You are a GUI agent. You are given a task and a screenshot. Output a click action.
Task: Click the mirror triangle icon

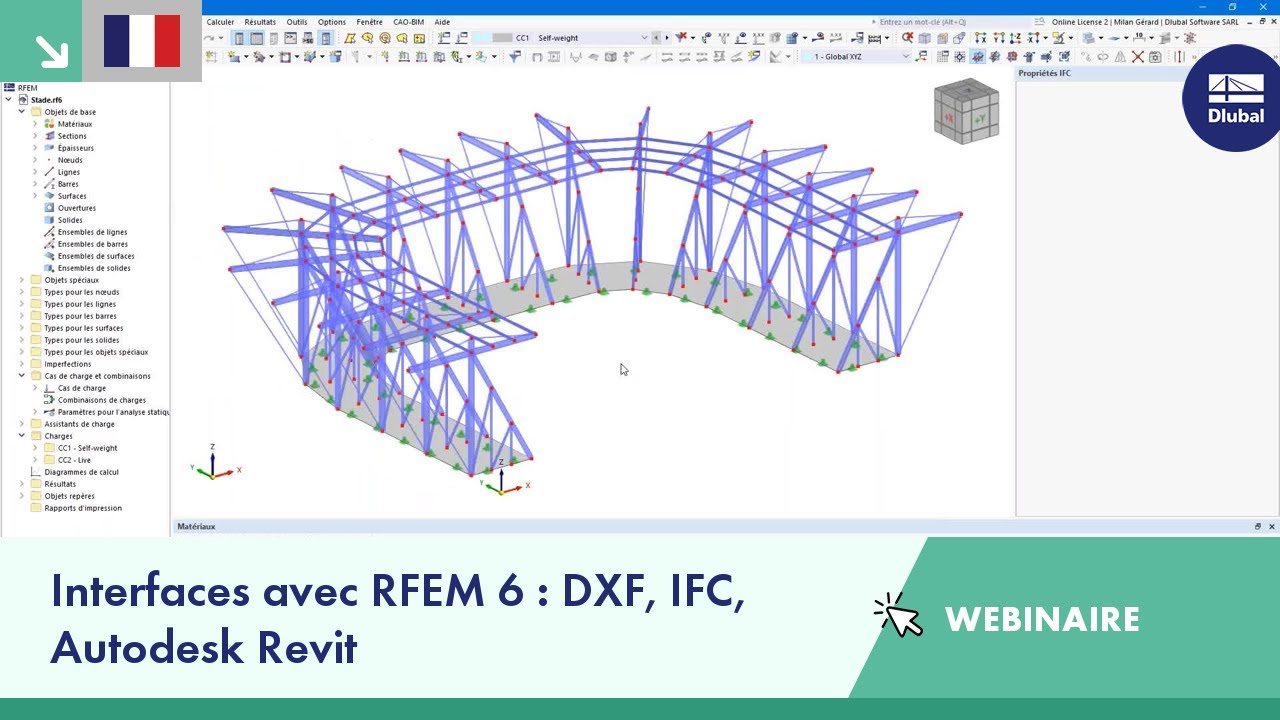point(1120,56)
